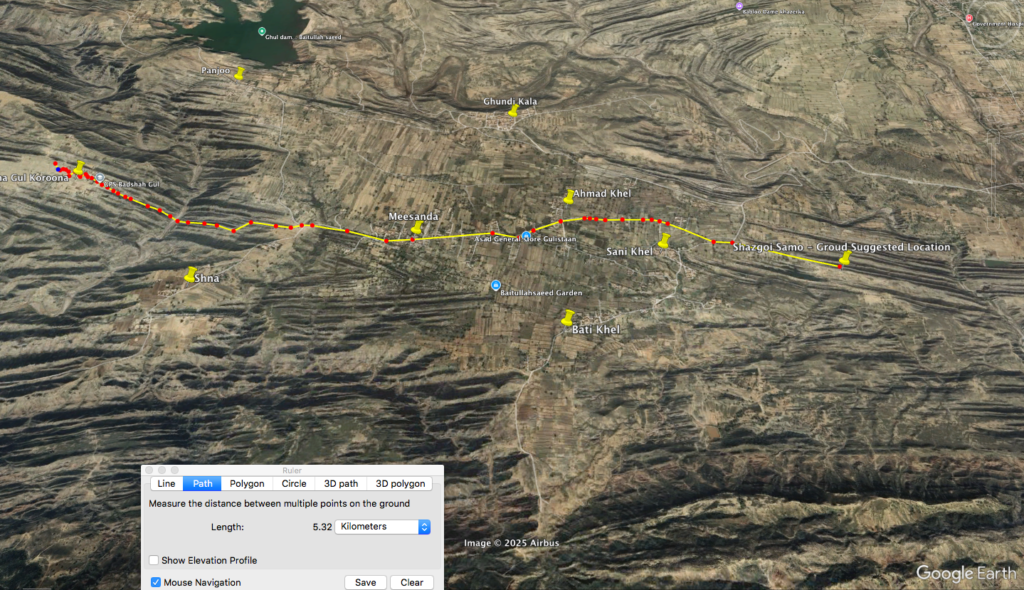Select the Path tab in Ruler
Screen dimensions: 1024x590
(x=202, y=483)
